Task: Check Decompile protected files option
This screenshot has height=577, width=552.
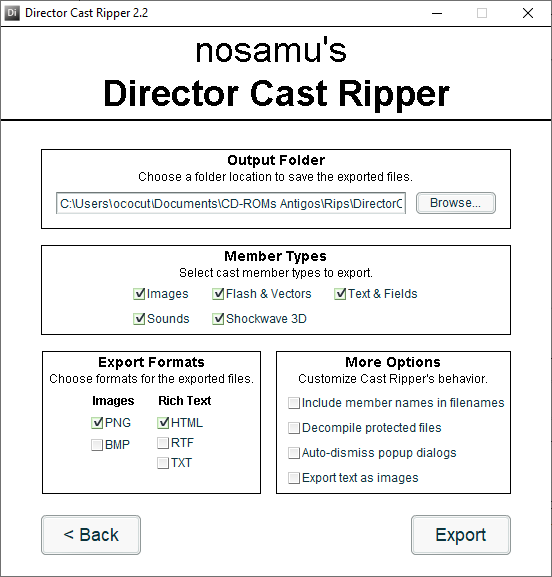Action: pyautogui.click(x=294, y=428)
